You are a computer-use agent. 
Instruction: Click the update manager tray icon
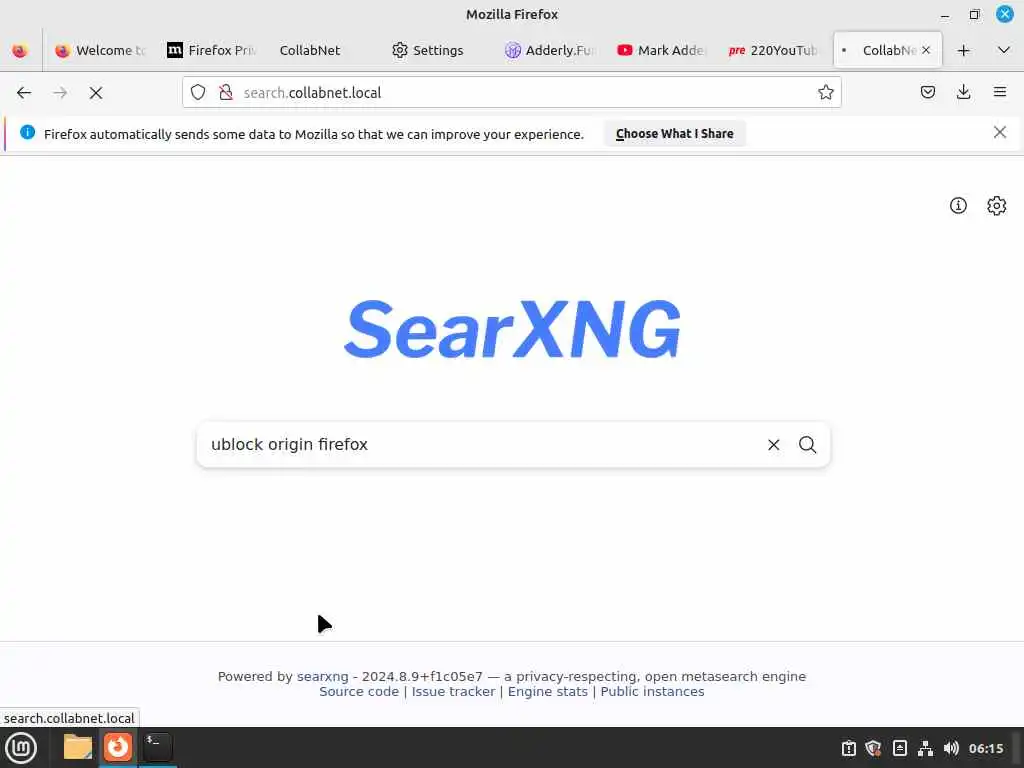[x=848, y=748]
